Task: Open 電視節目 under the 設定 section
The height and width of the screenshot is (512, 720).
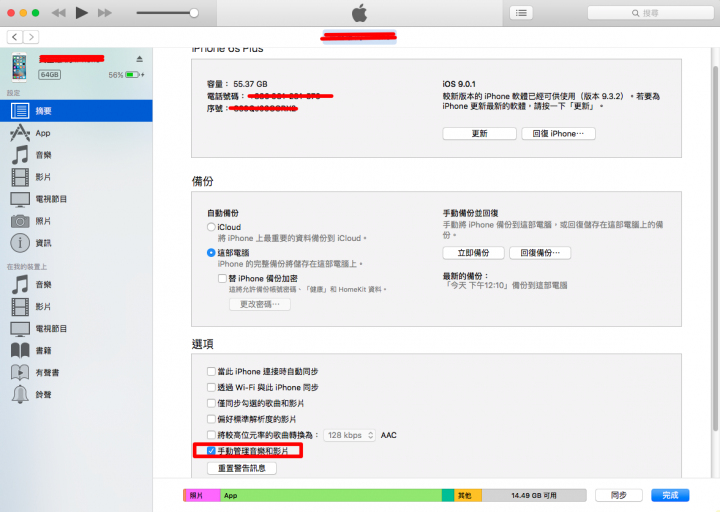Action: pos(76,199)
